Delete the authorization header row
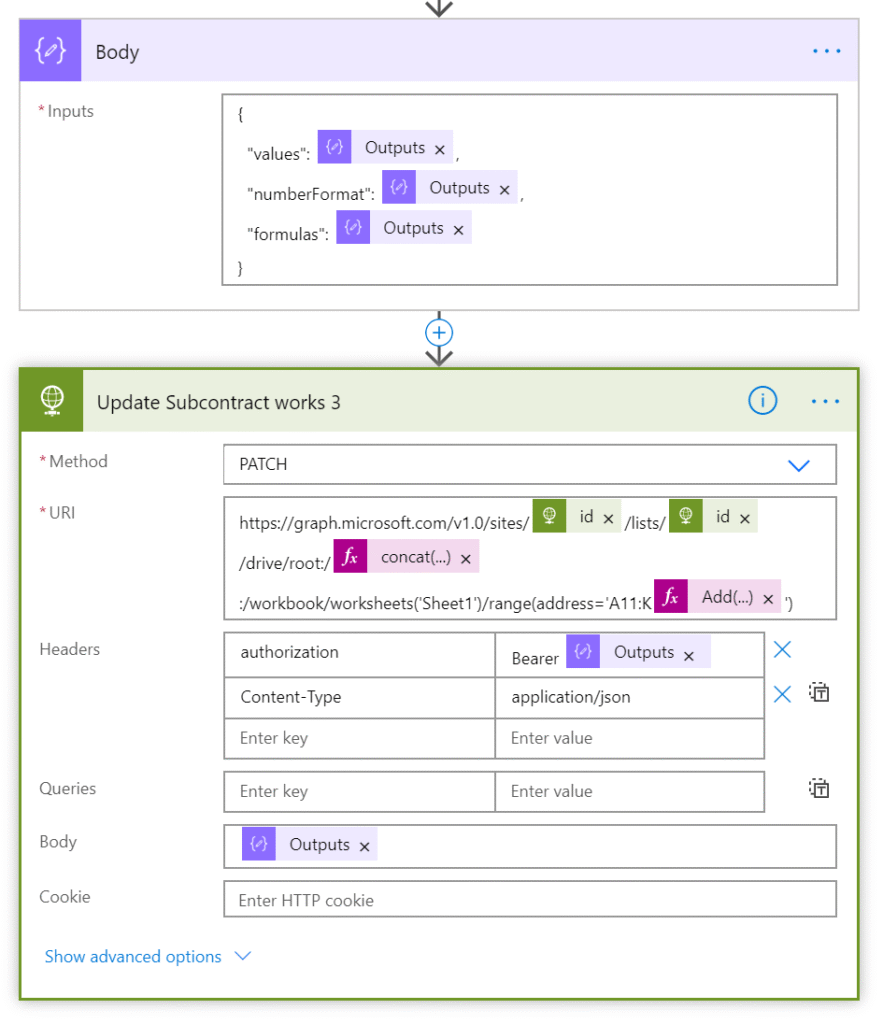 click(782, 650)
